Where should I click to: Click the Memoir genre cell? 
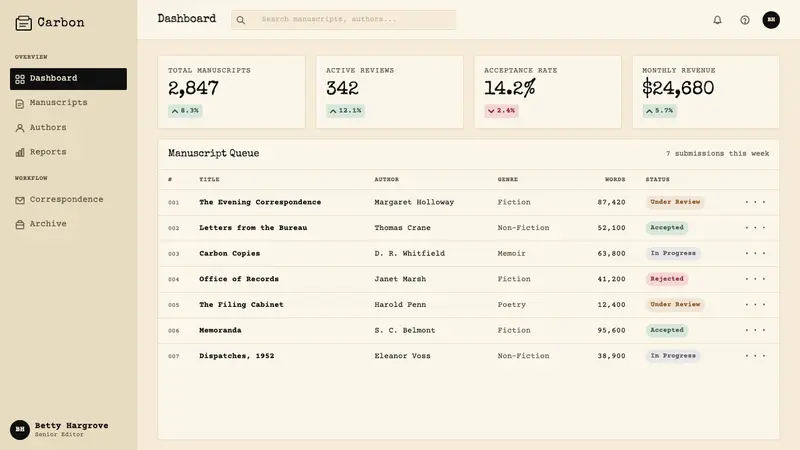[512, 253]
